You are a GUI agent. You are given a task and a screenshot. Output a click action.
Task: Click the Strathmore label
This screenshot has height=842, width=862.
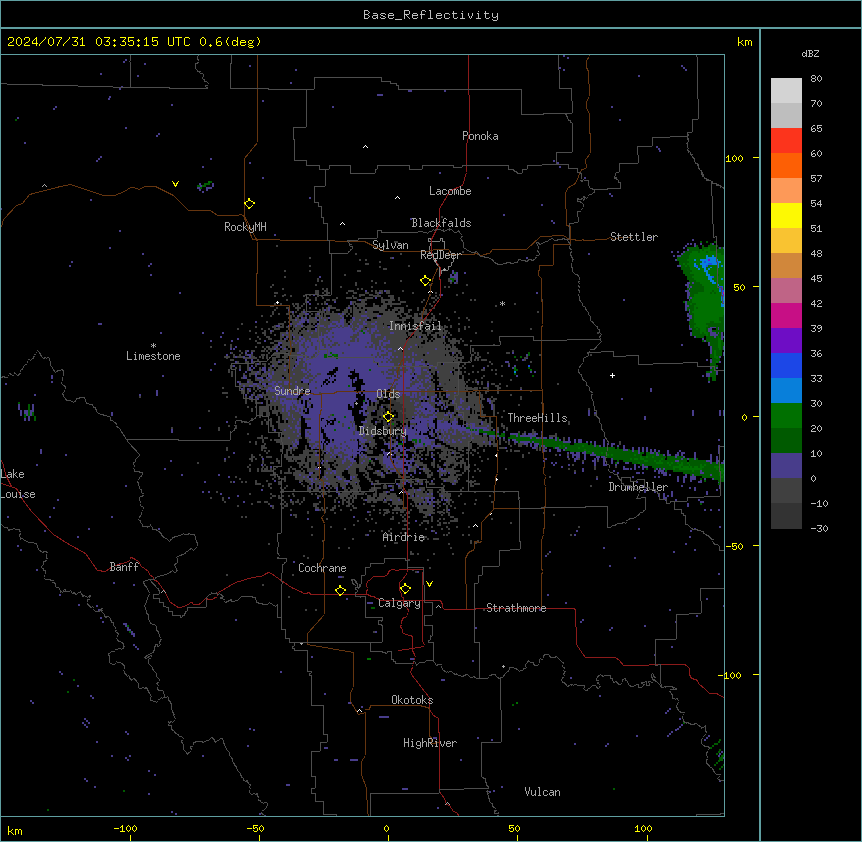[516, 608]
